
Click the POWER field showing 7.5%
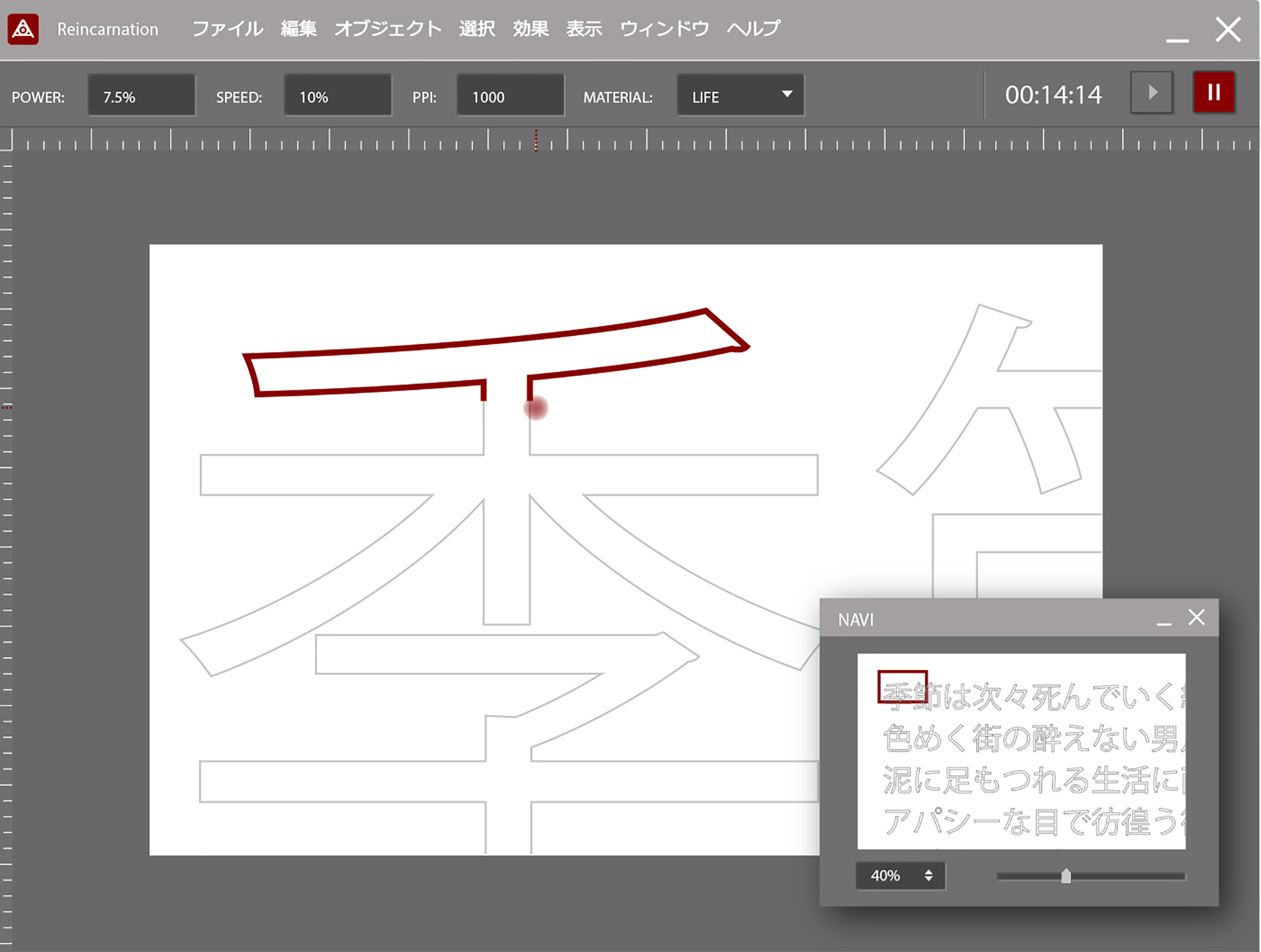coord(141,96)
